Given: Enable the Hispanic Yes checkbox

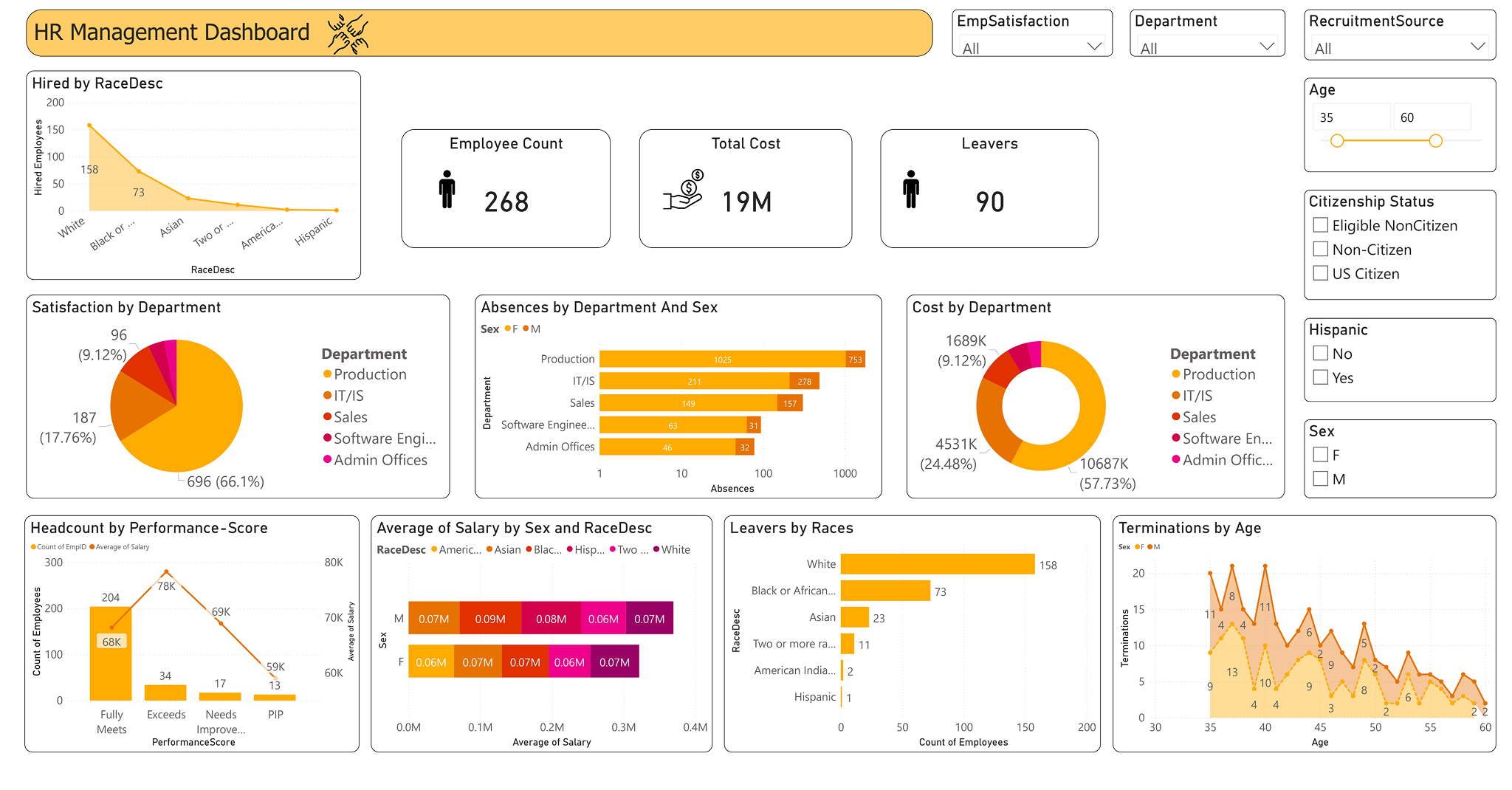Looking at the screenshot, I should point(1321,377).
